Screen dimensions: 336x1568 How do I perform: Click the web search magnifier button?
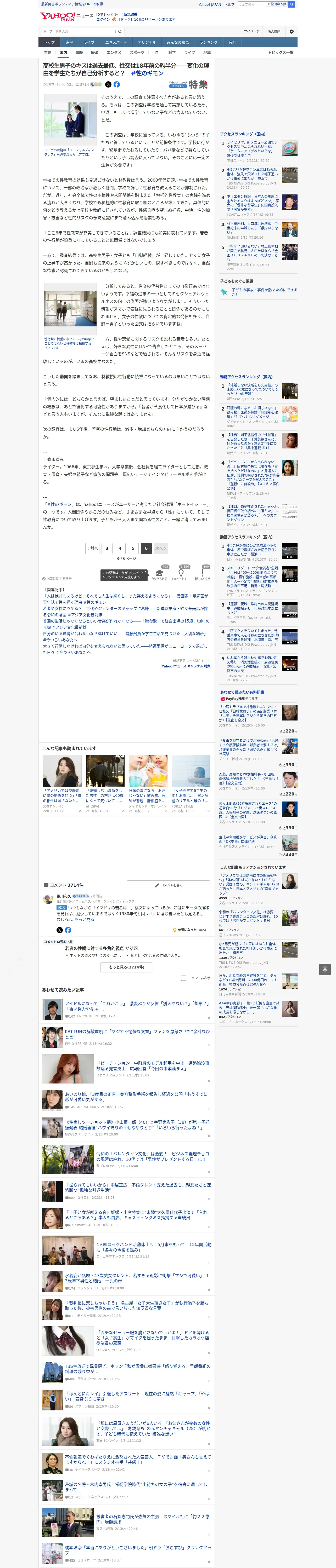pyautogui.click(x=292, y=4)
